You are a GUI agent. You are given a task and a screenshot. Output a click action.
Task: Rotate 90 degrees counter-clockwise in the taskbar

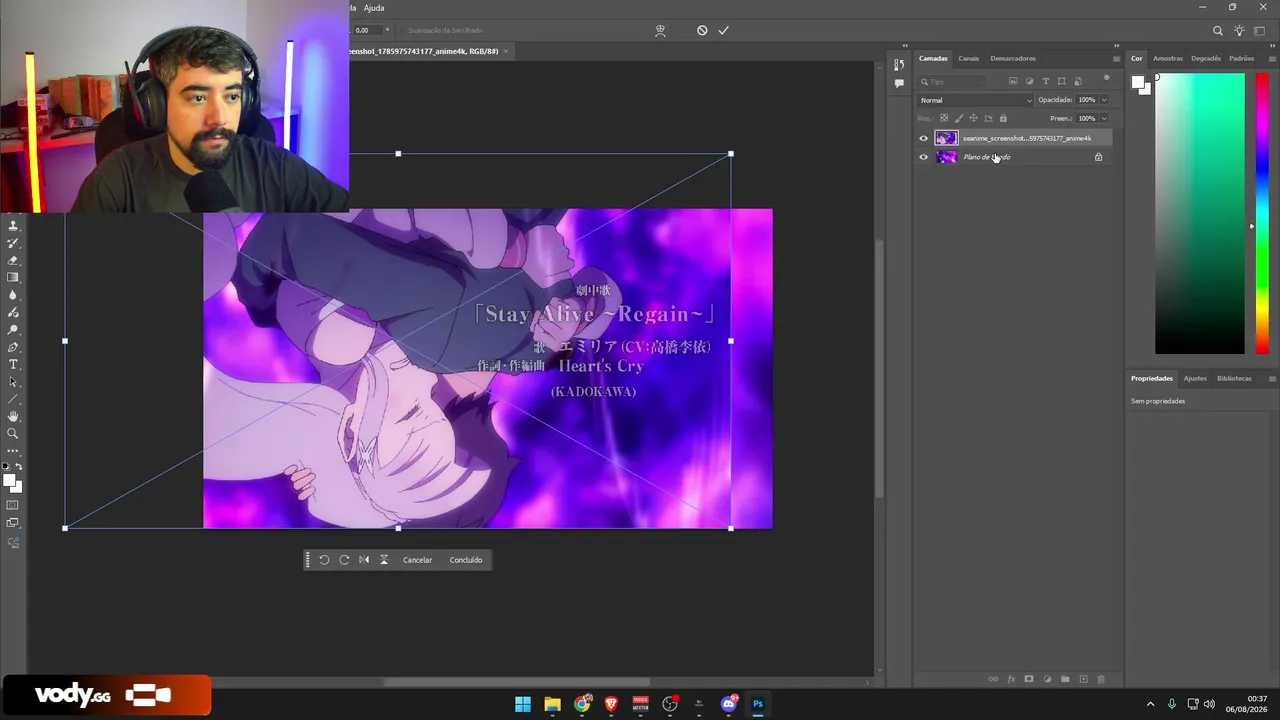click(x=324, y=560)
